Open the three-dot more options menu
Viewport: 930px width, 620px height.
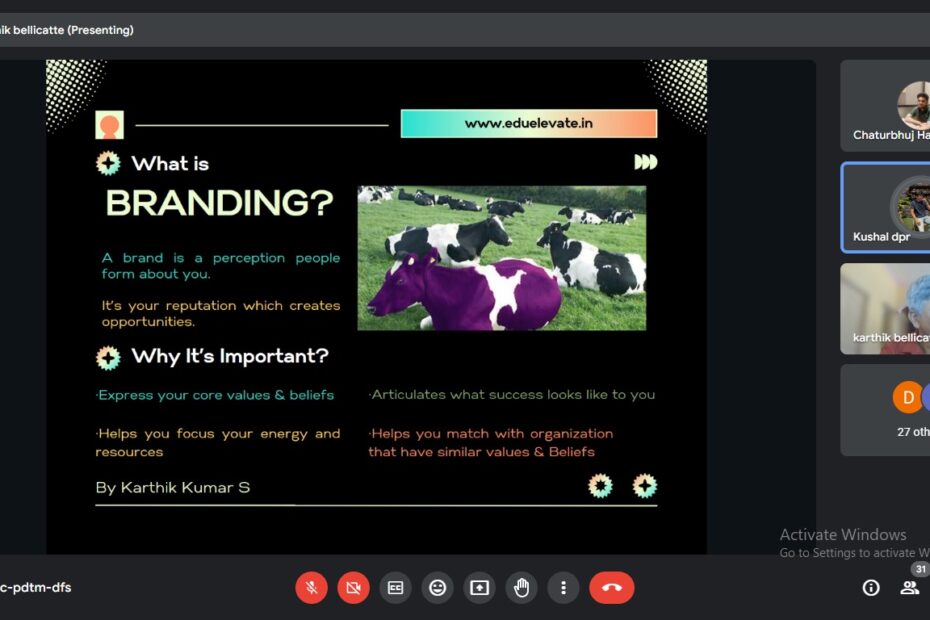tap(563, 587)
